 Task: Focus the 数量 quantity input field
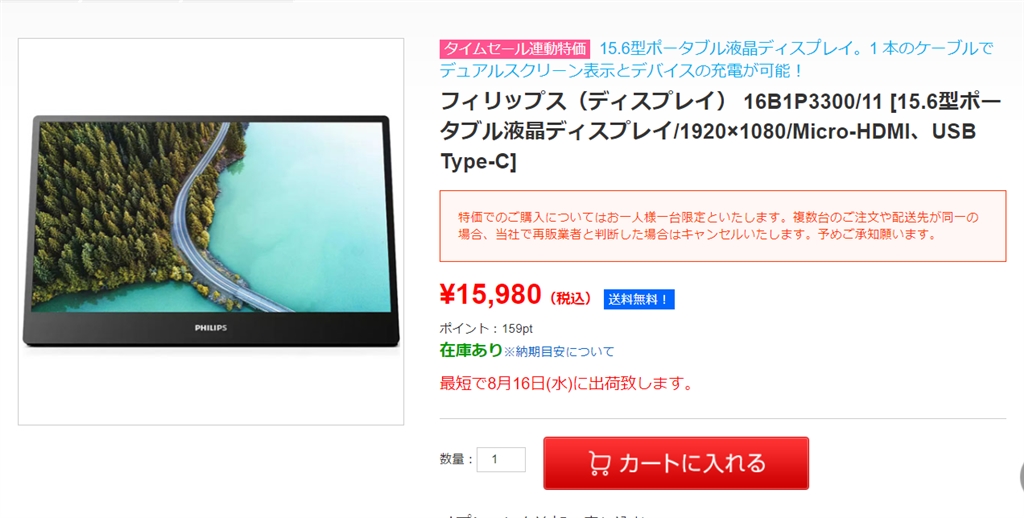[x=501, y=459]
